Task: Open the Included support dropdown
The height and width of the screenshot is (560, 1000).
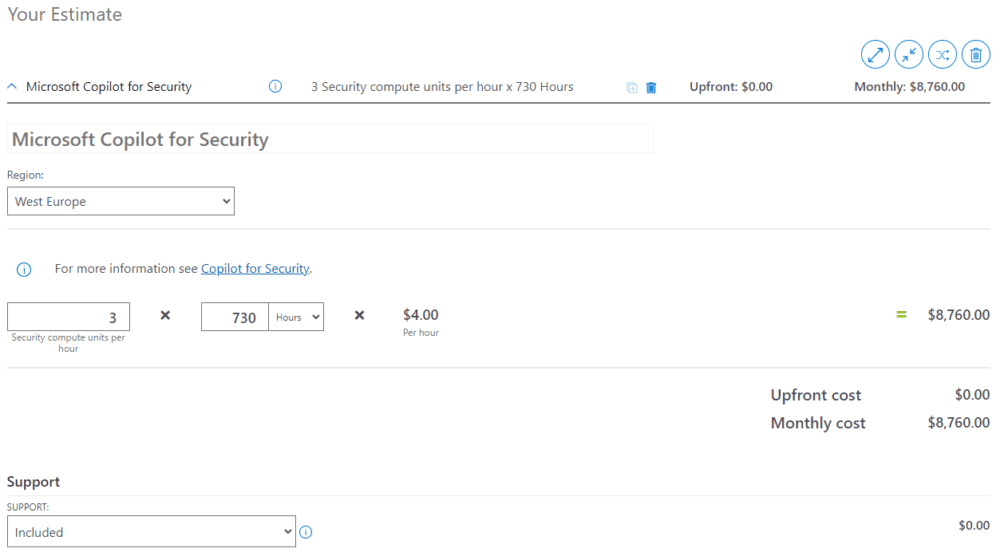Action: [151, 531]
